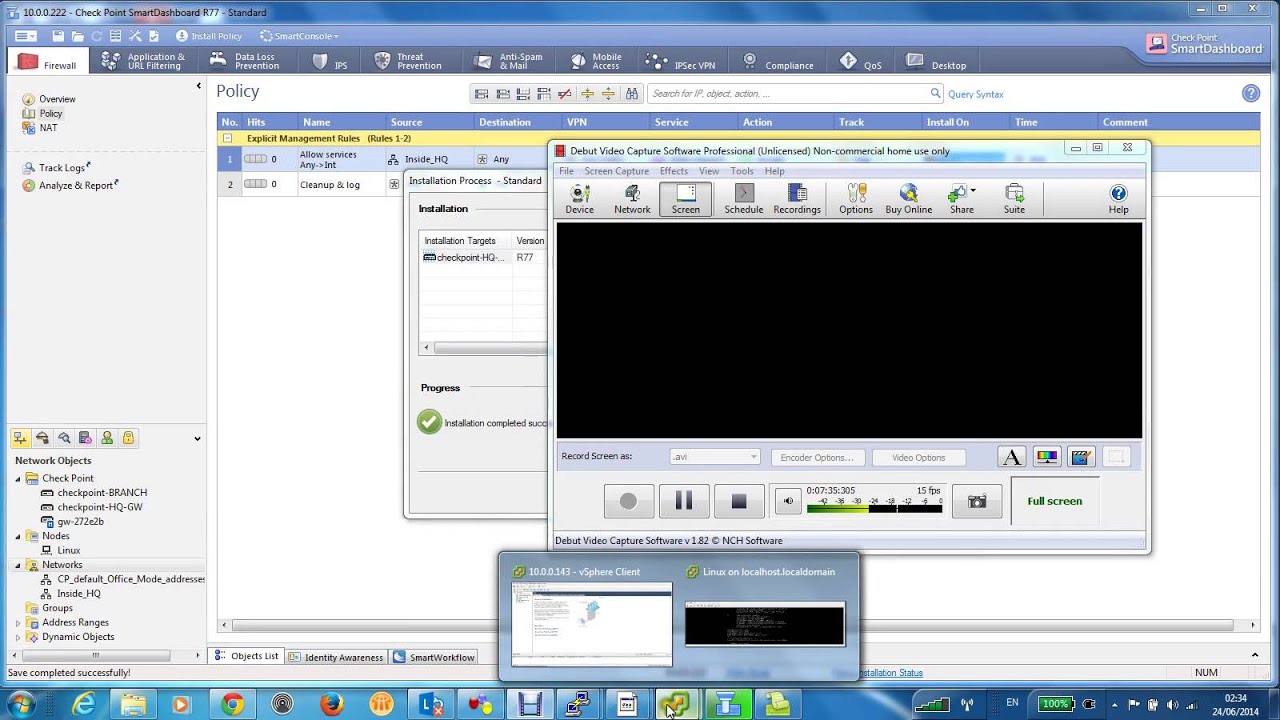1280x720 pixels.
Task: Open the SmartConsole dropdown menu
Action: [x=299, y=36]
